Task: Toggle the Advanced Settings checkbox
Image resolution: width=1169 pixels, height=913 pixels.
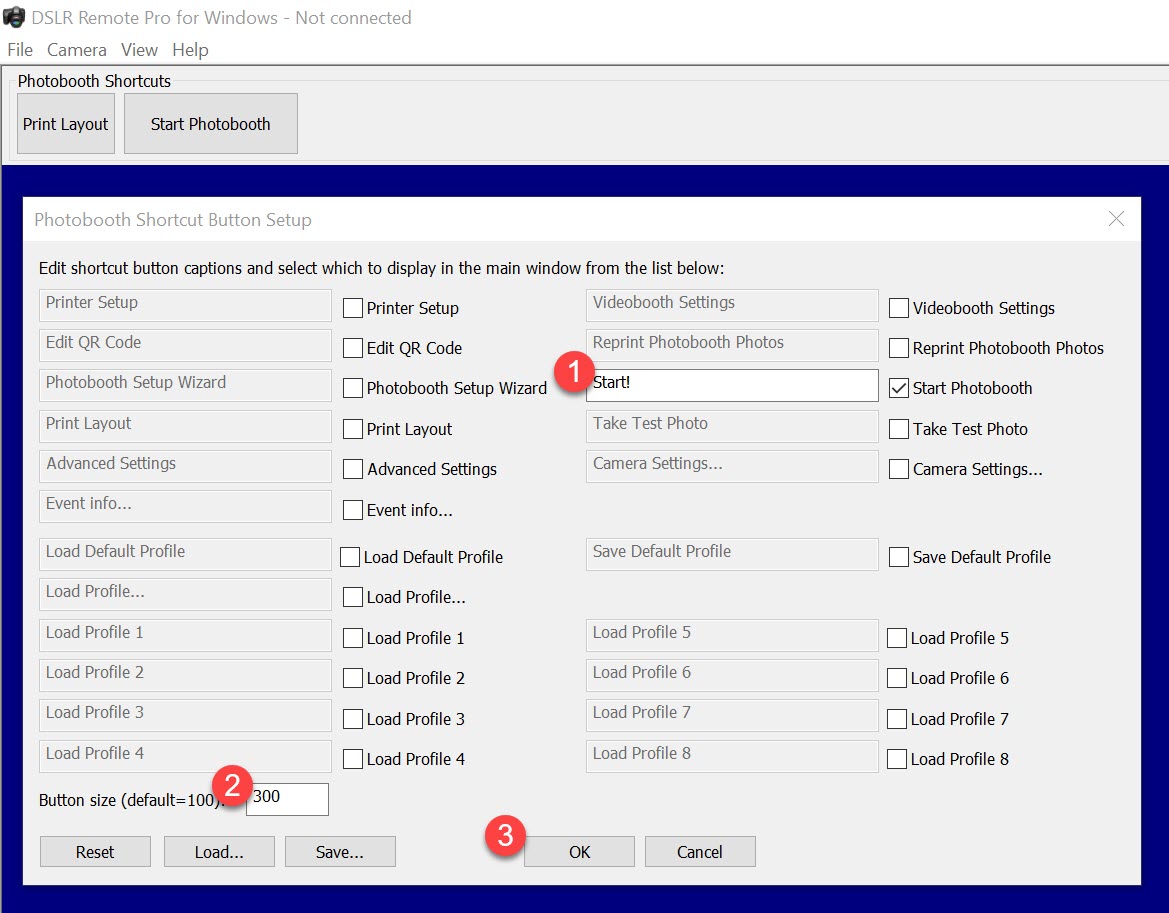Action: (x=353, y=469)
